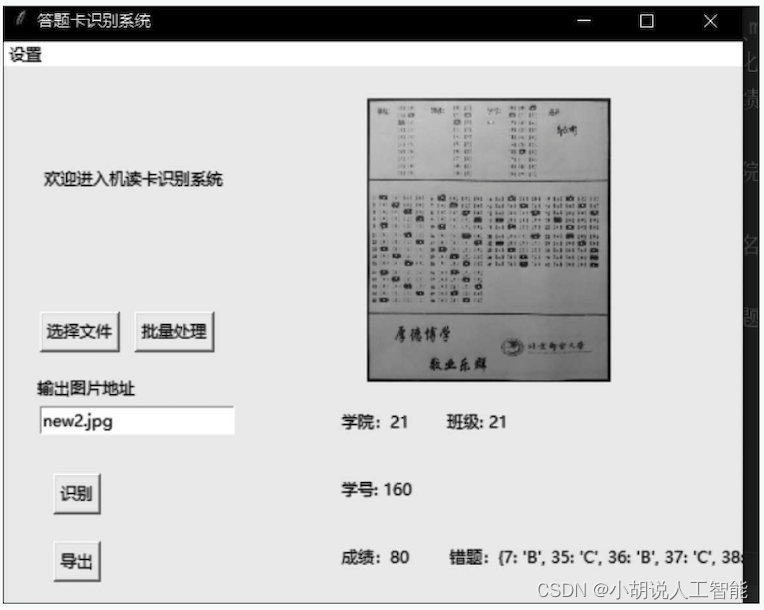Click the 欢迎进入机读卡识别系统 welcome label

(133, 179)
